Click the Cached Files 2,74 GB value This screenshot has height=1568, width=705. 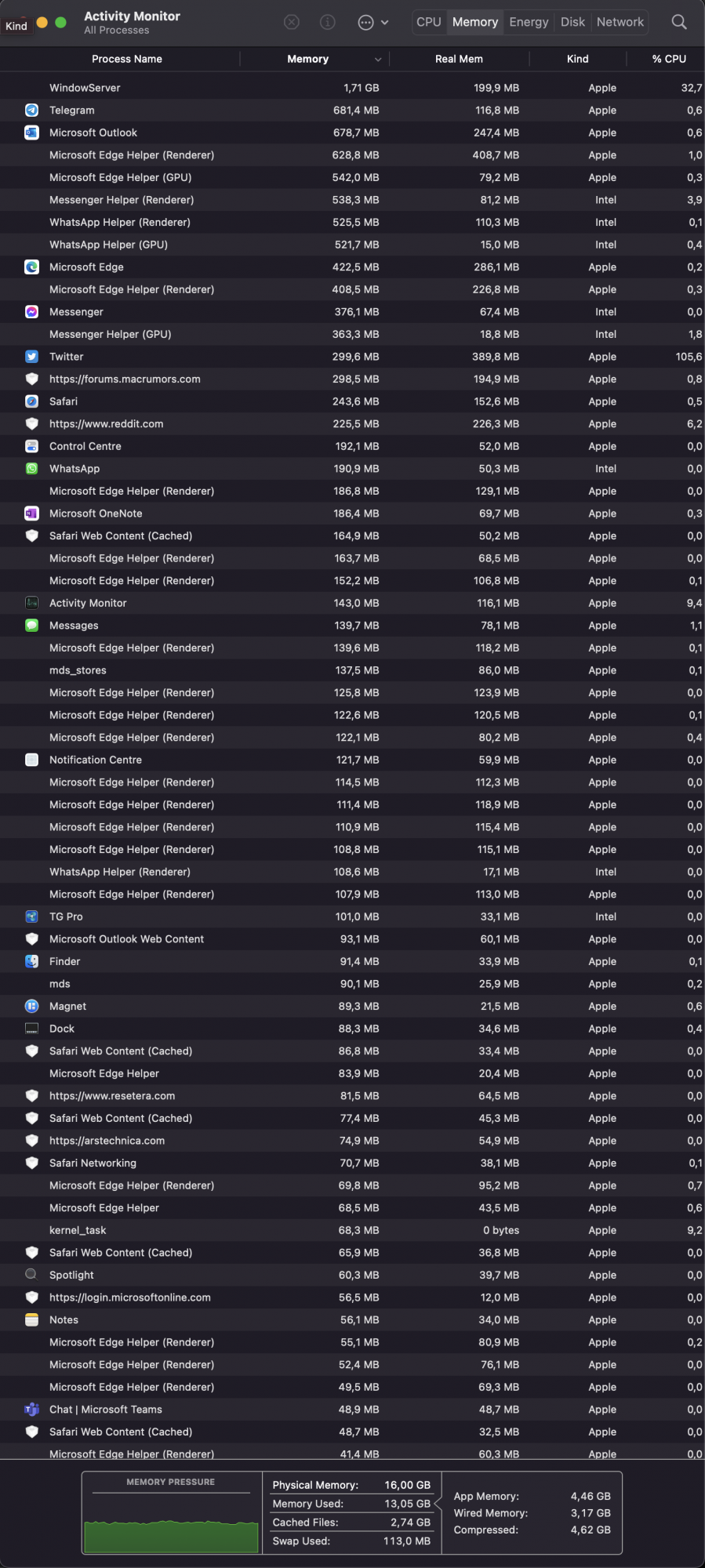410,1523
